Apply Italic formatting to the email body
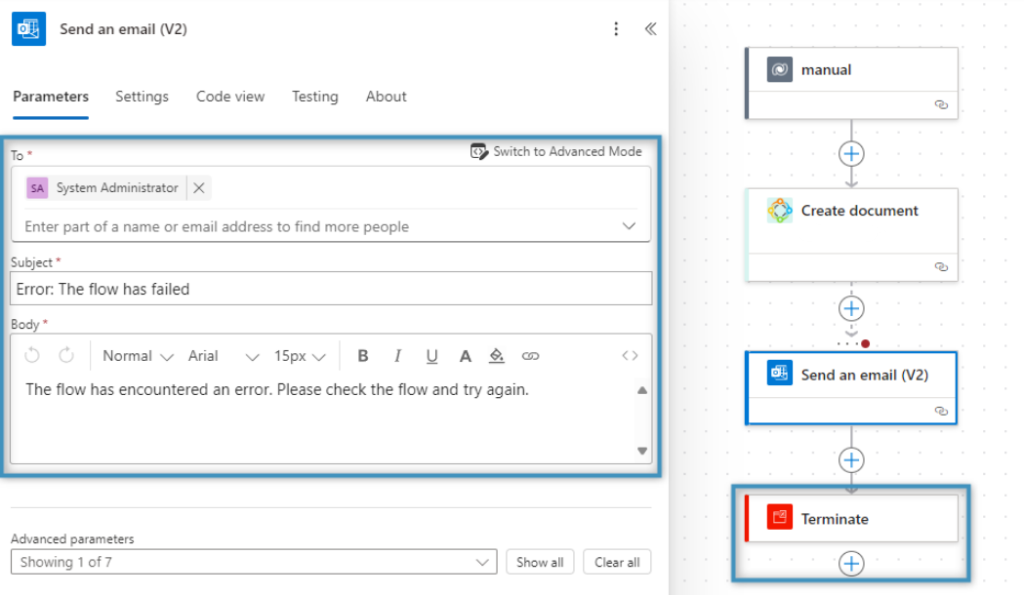This screenshot has width=1024, height=595. pyautogui.click(x=397, y=355)
